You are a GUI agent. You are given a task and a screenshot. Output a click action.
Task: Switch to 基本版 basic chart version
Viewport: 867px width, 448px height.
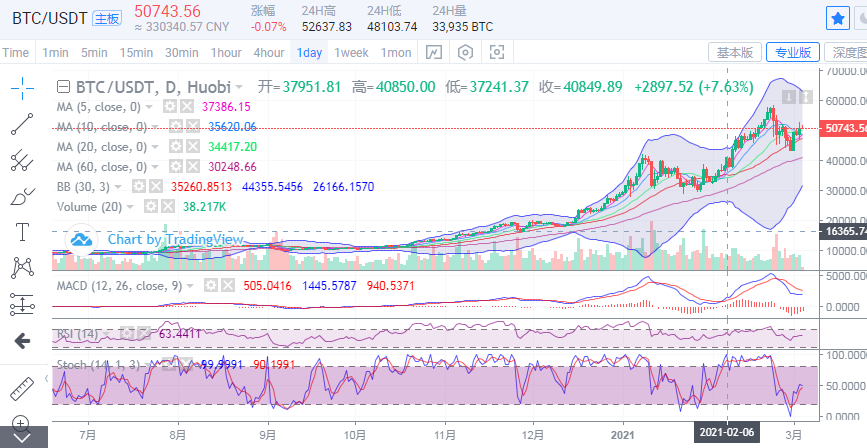[735, 53]
